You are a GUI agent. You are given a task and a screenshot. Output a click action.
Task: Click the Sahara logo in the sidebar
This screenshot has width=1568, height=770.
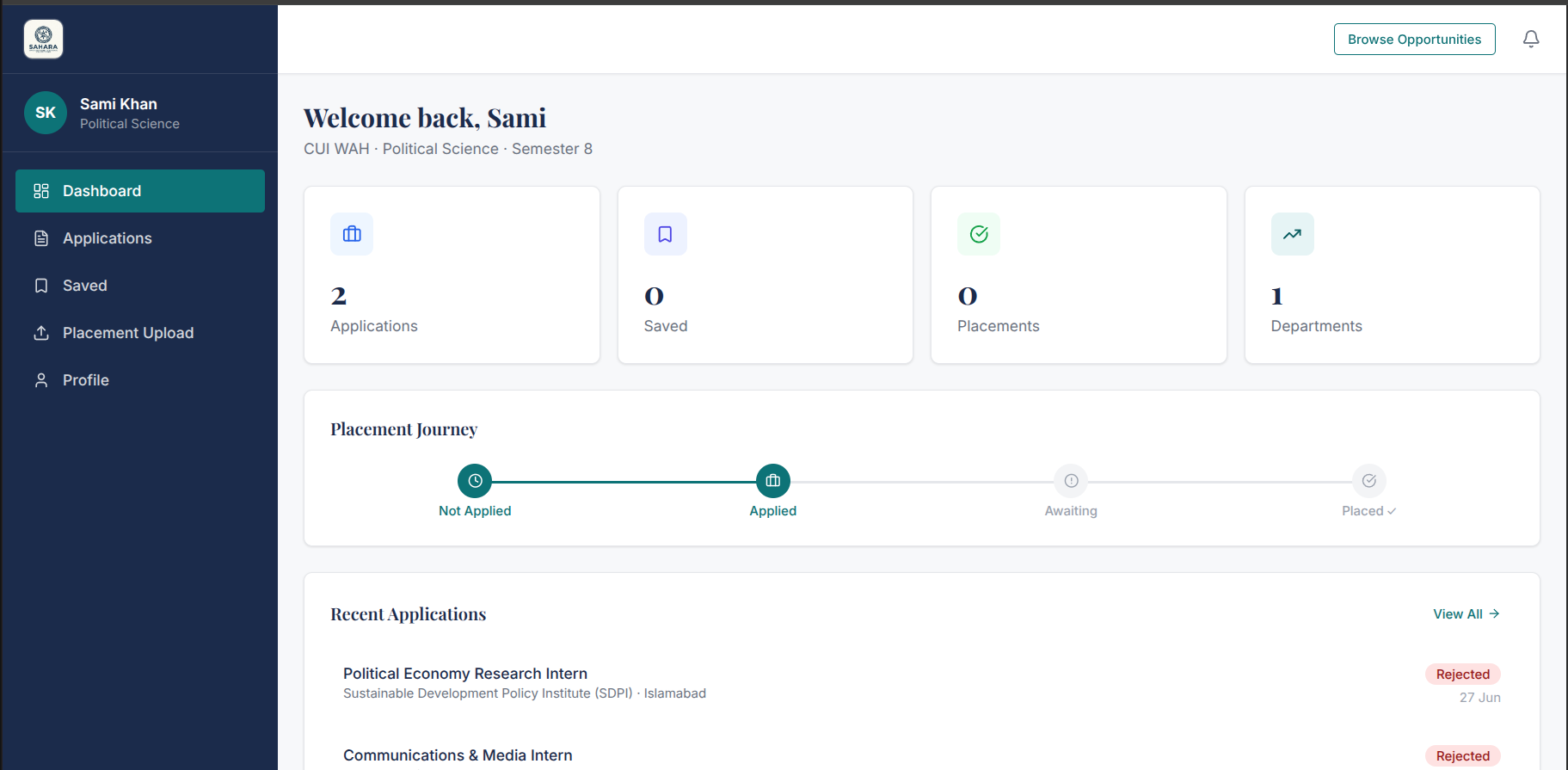click(43, 39)
